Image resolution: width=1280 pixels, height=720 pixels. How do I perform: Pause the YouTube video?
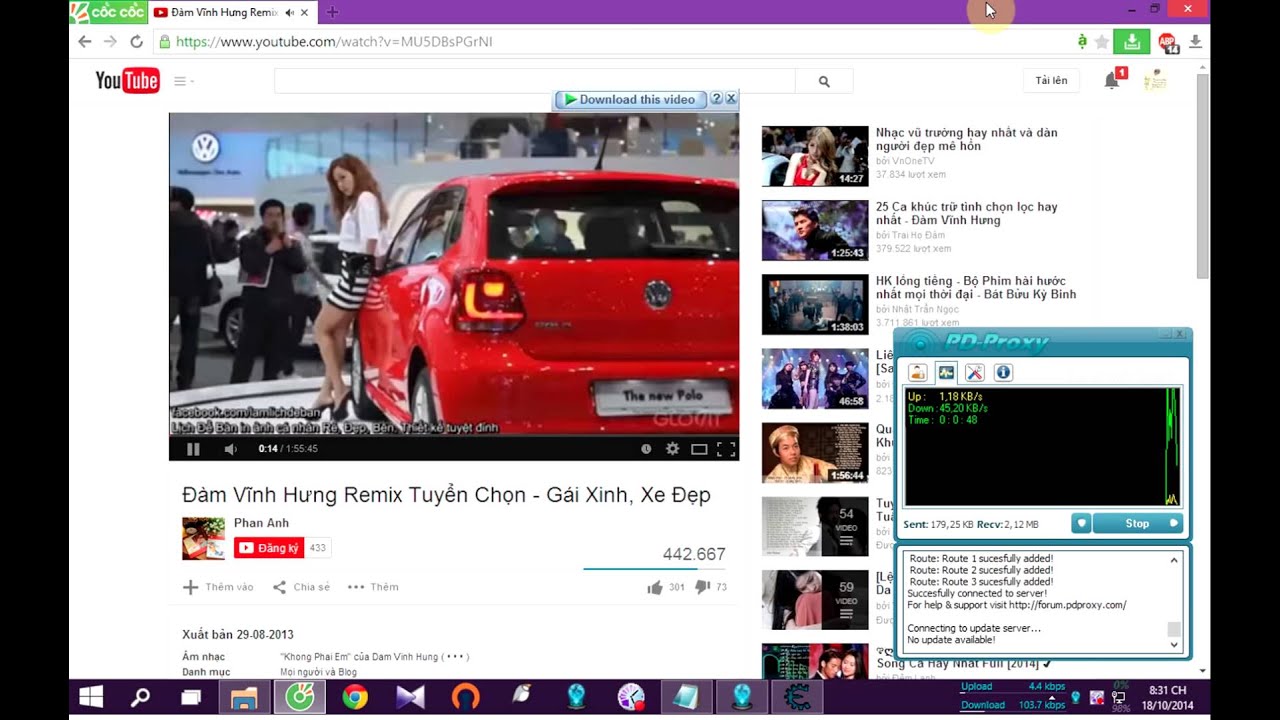193,449
